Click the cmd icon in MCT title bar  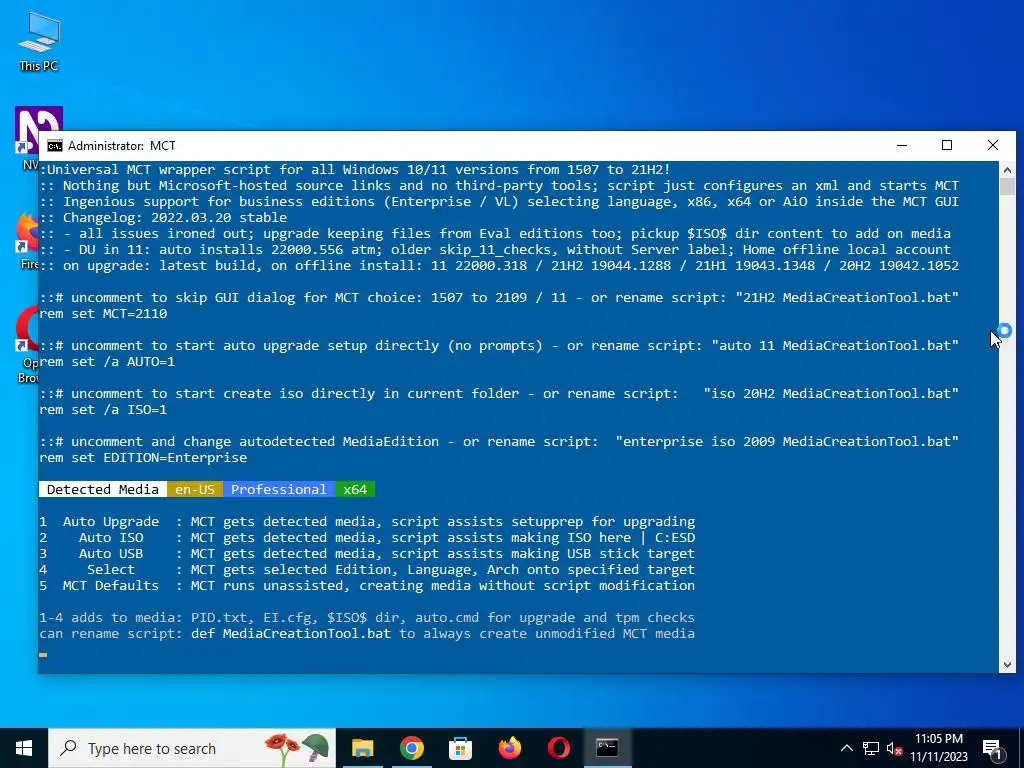[55, 146]
